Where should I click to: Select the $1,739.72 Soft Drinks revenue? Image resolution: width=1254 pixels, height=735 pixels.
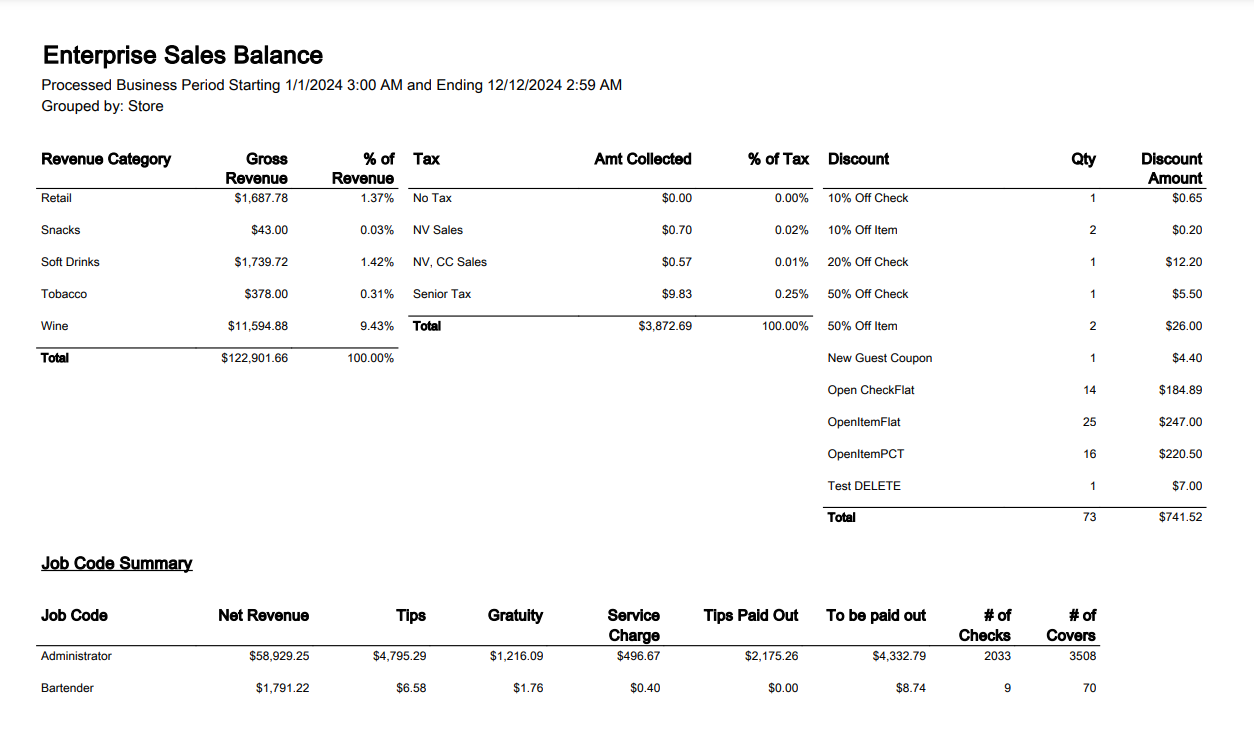261,262
